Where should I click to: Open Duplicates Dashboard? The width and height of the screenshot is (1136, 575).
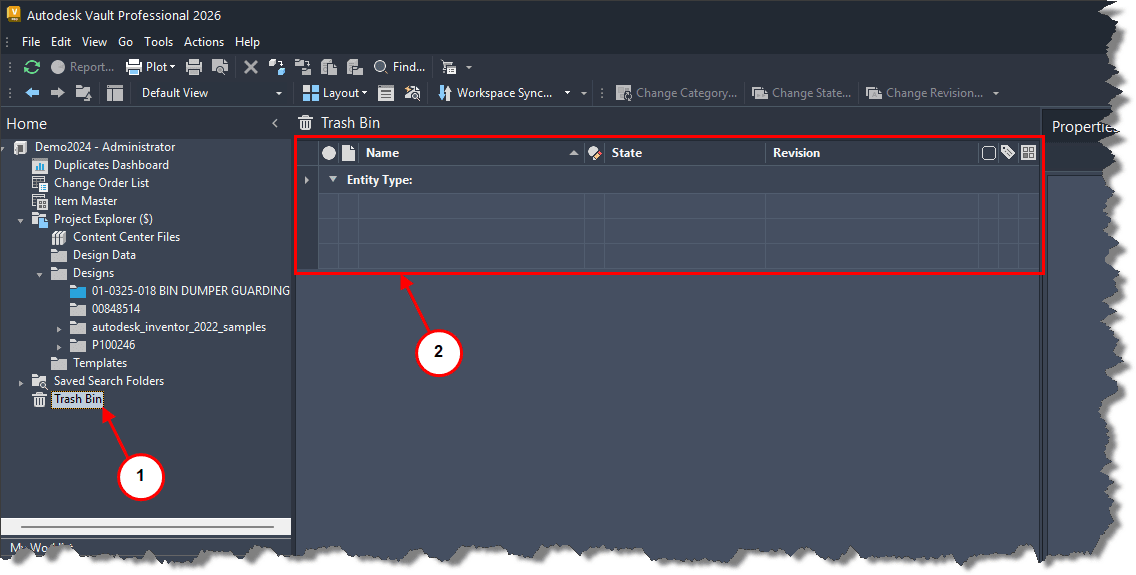tap(111, 165)
